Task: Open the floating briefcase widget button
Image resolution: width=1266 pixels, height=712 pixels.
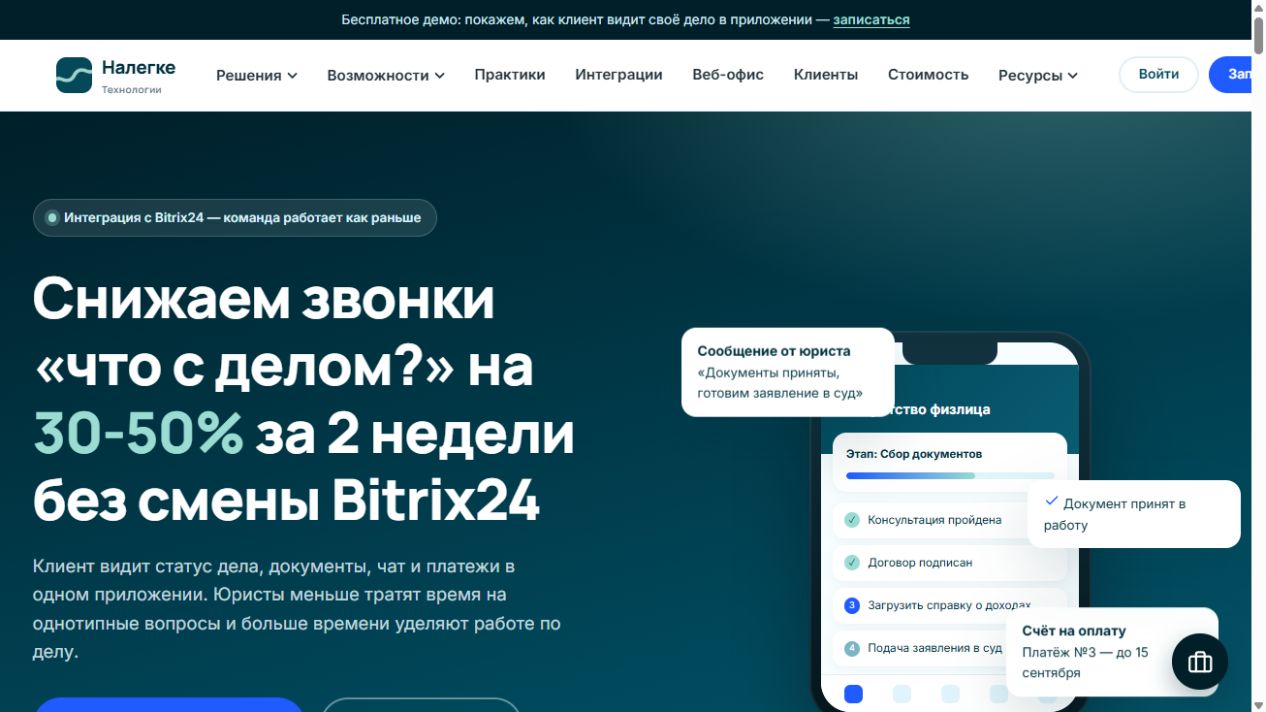Action: [1200, 662]
